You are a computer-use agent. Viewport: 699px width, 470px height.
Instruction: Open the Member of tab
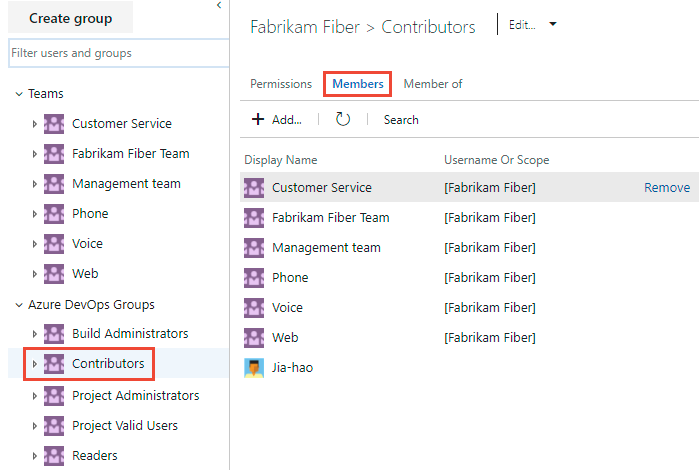click(x=433, y=84)
